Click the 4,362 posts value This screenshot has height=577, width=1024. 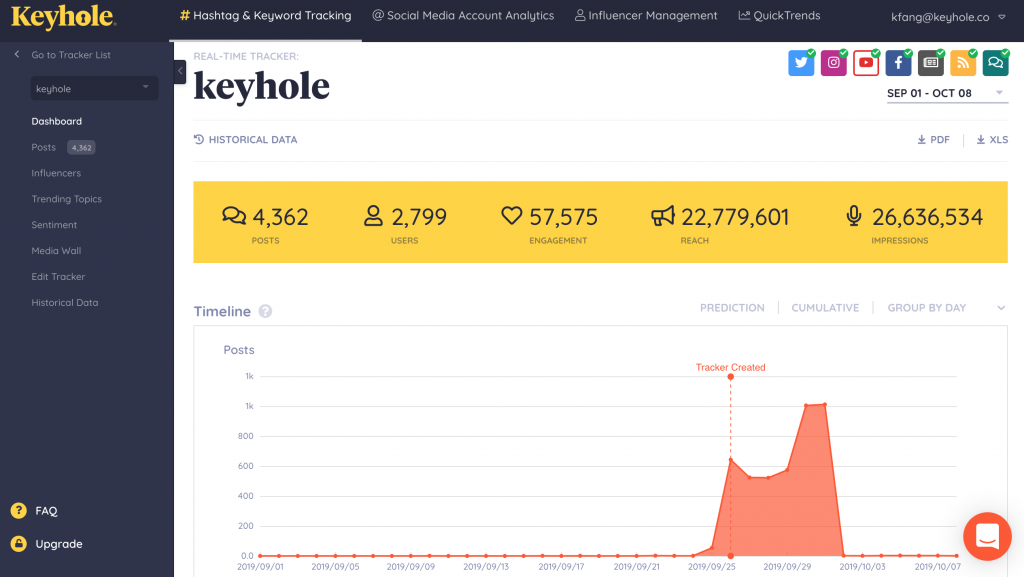pos(280,217)
